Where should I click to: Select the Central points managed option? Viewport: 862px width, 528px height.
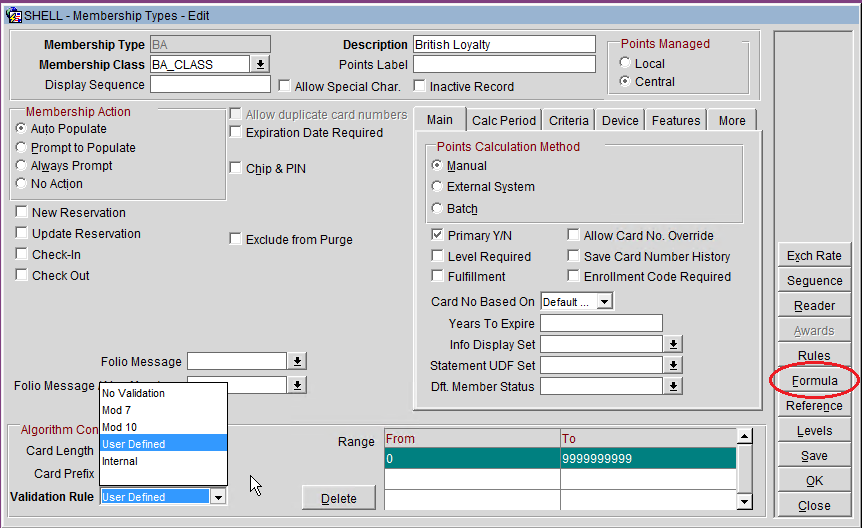pos(627,82)
